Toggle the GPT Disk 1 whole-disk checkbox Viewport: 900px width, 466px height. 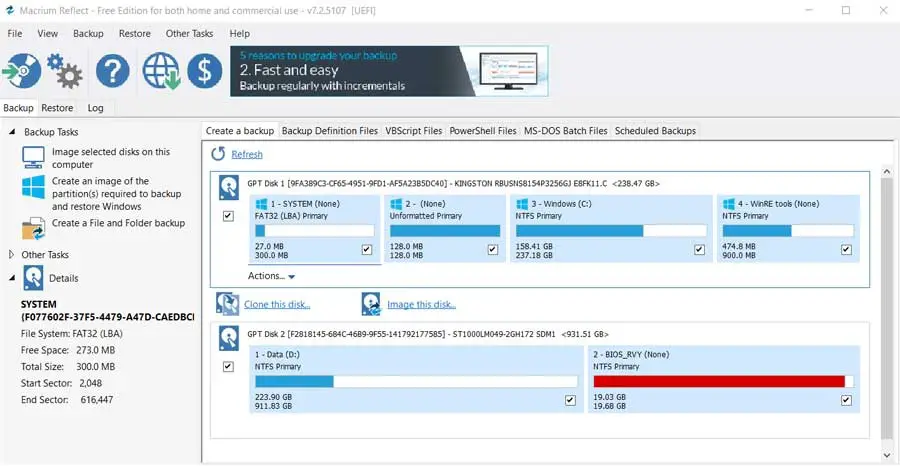pyautogui.click(x=228, y=216)
